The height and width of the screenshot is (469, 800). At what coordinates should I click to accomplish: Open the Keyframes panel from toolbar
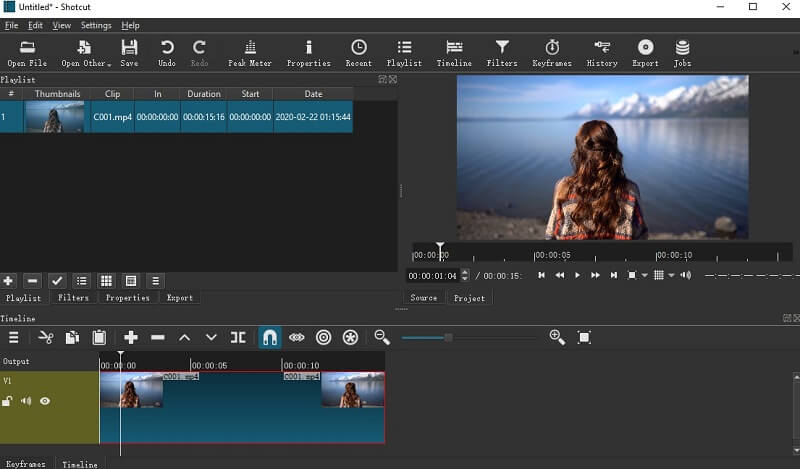(x=552, y=53)
